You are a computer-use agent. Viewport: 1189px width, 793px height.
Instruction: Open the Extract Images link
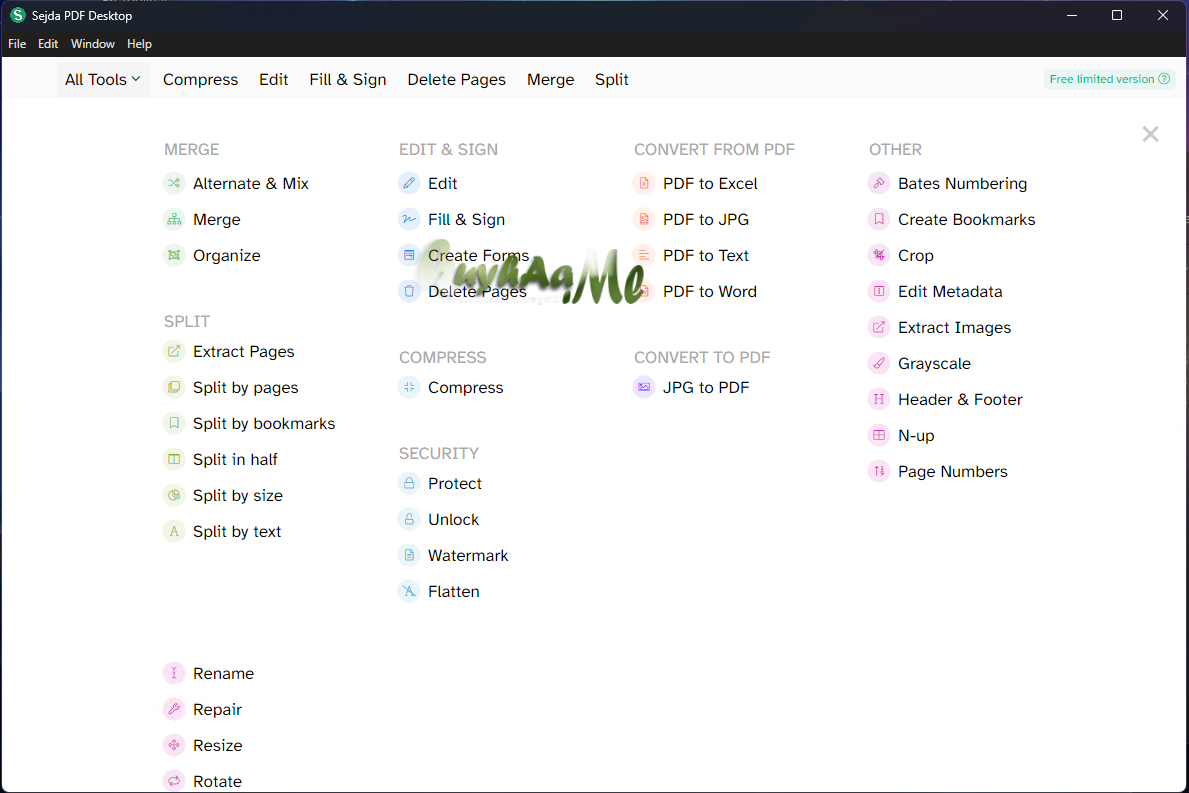(954, 327)
